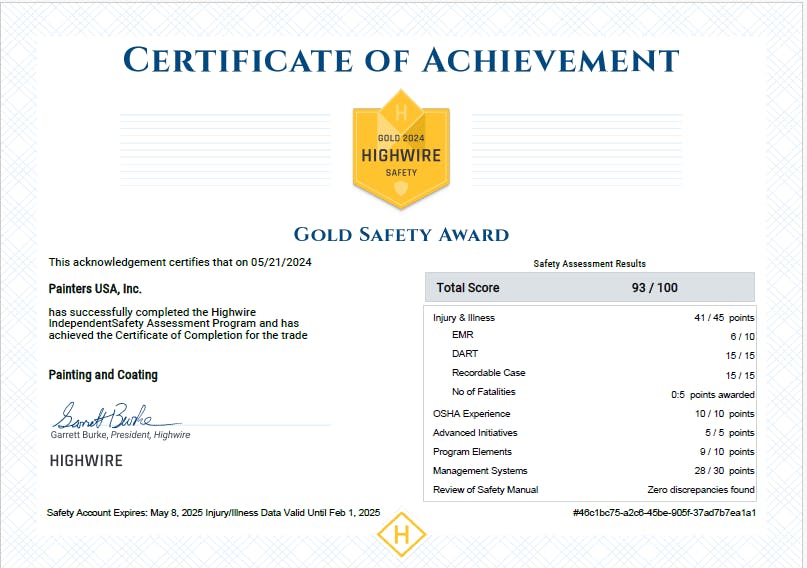Click the Total Score label
Viewport: 807px width, 568px height.
point(468,288)
